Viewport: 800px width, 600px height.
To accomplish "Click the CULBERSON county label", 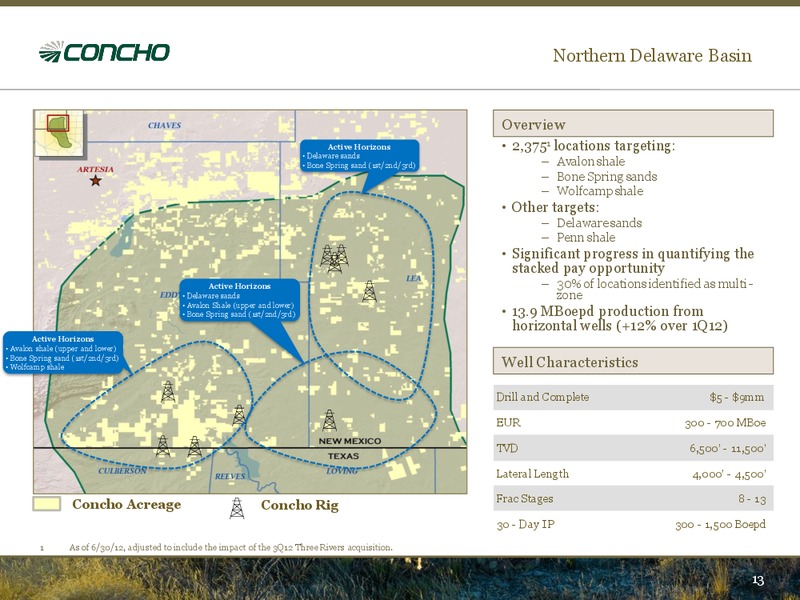I will point(122,470).
